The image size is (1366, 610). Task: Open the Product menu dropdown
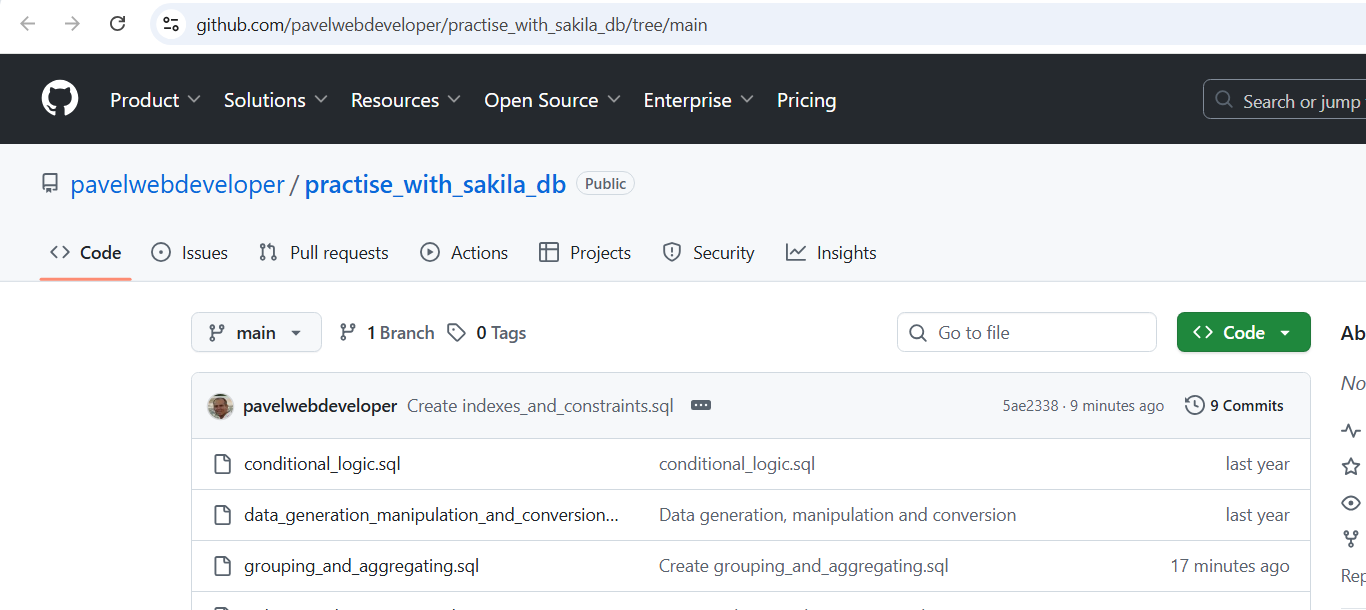click(155, 100)
